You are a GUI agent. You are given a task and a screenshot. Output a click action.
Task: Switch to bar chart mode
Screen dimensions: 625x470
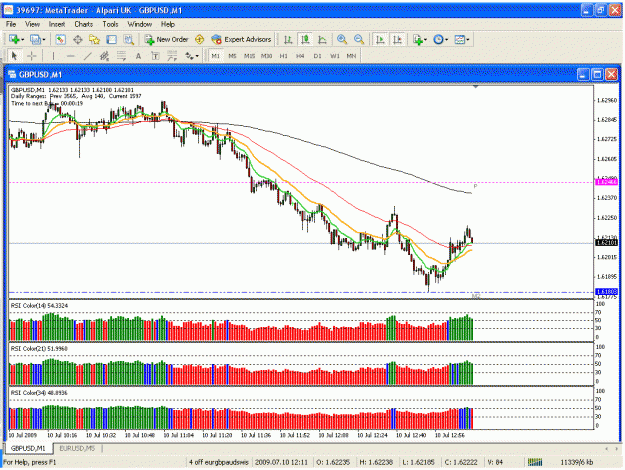click(x=288, y=39)
